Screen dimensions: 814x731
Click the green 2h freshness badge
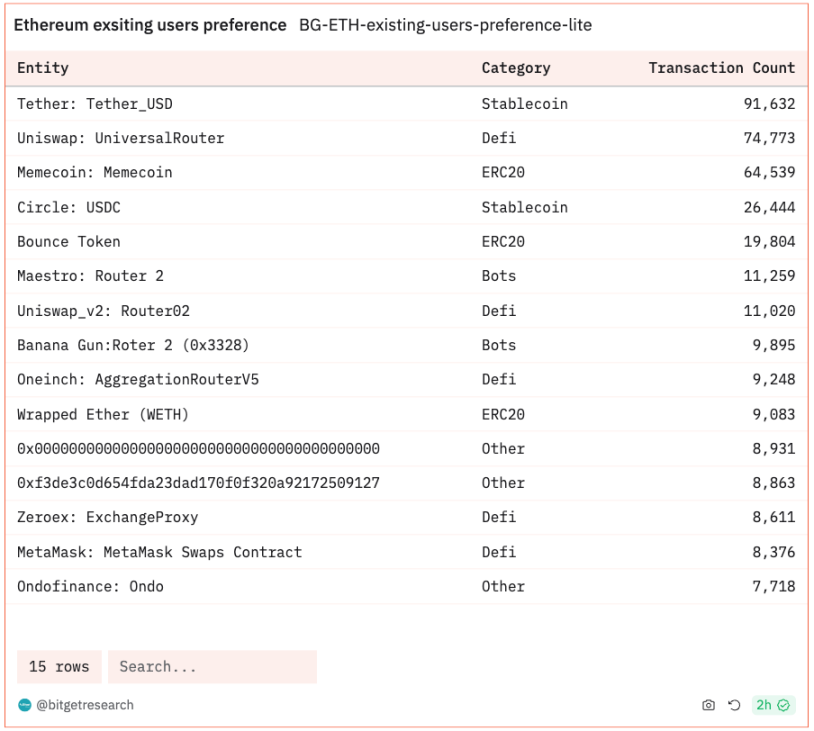772,705
